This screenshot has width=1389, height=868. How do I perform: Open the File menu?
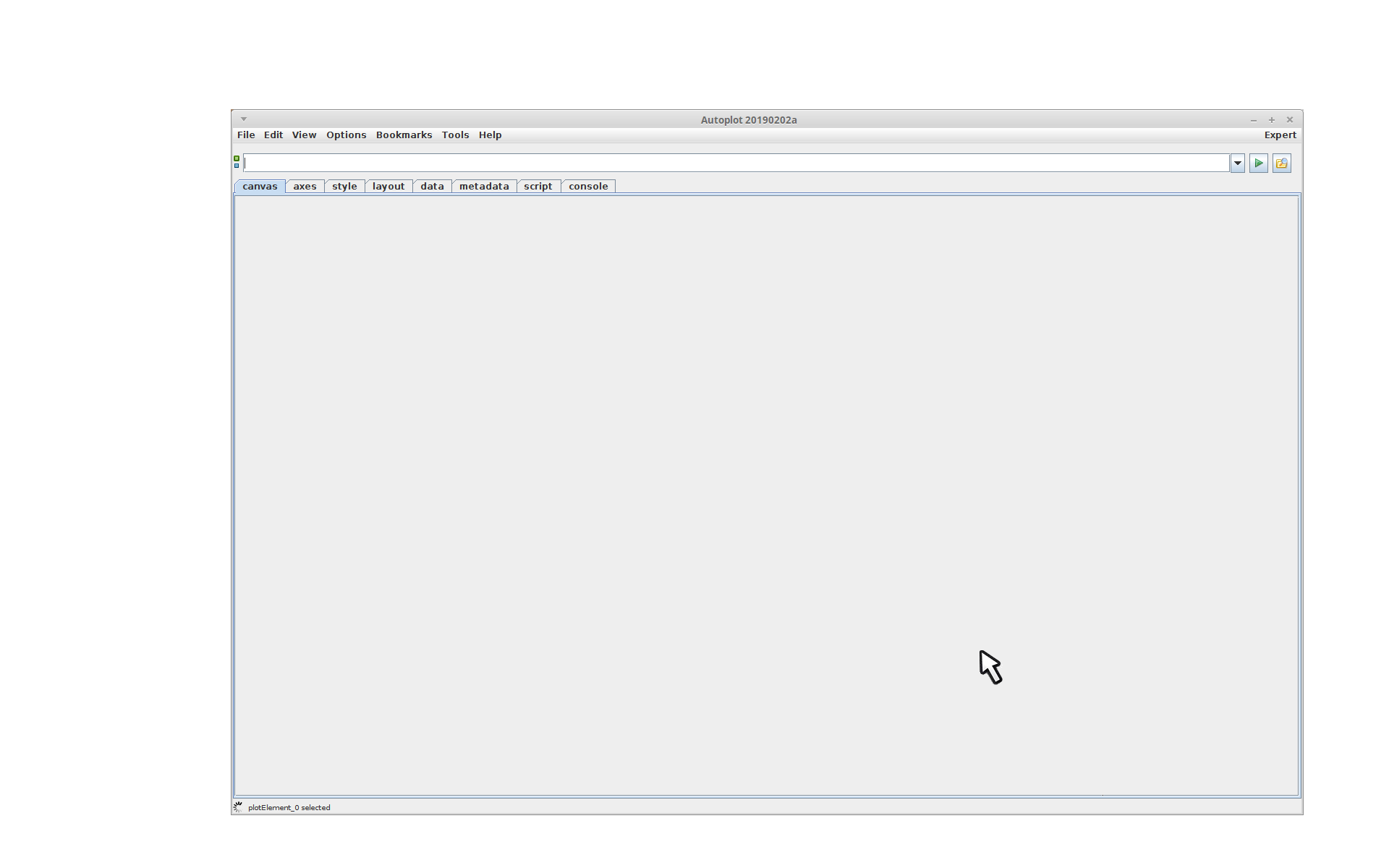point(246,135)
